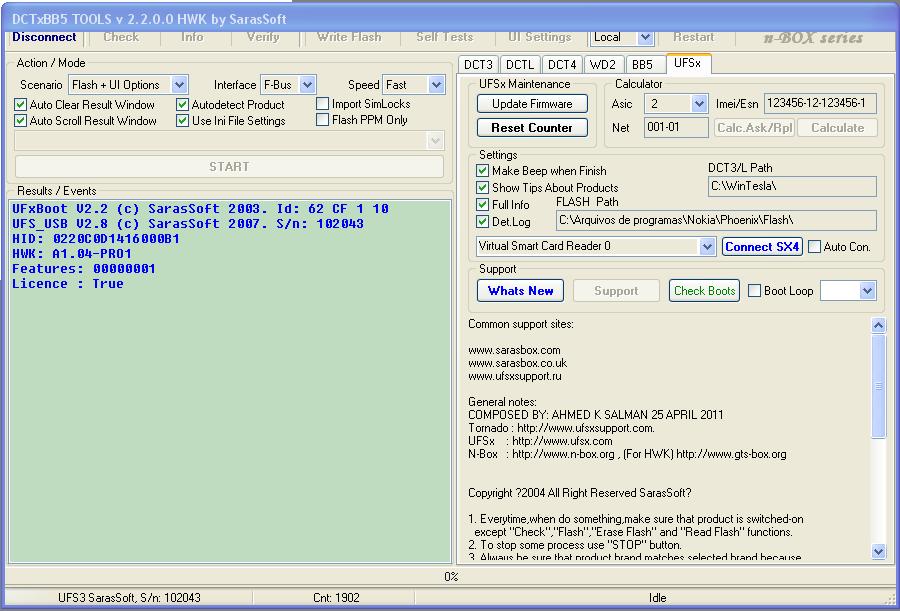Click the 0% progress bar
Viewport: 900px width, 611px height.
[x=450, y=576]
